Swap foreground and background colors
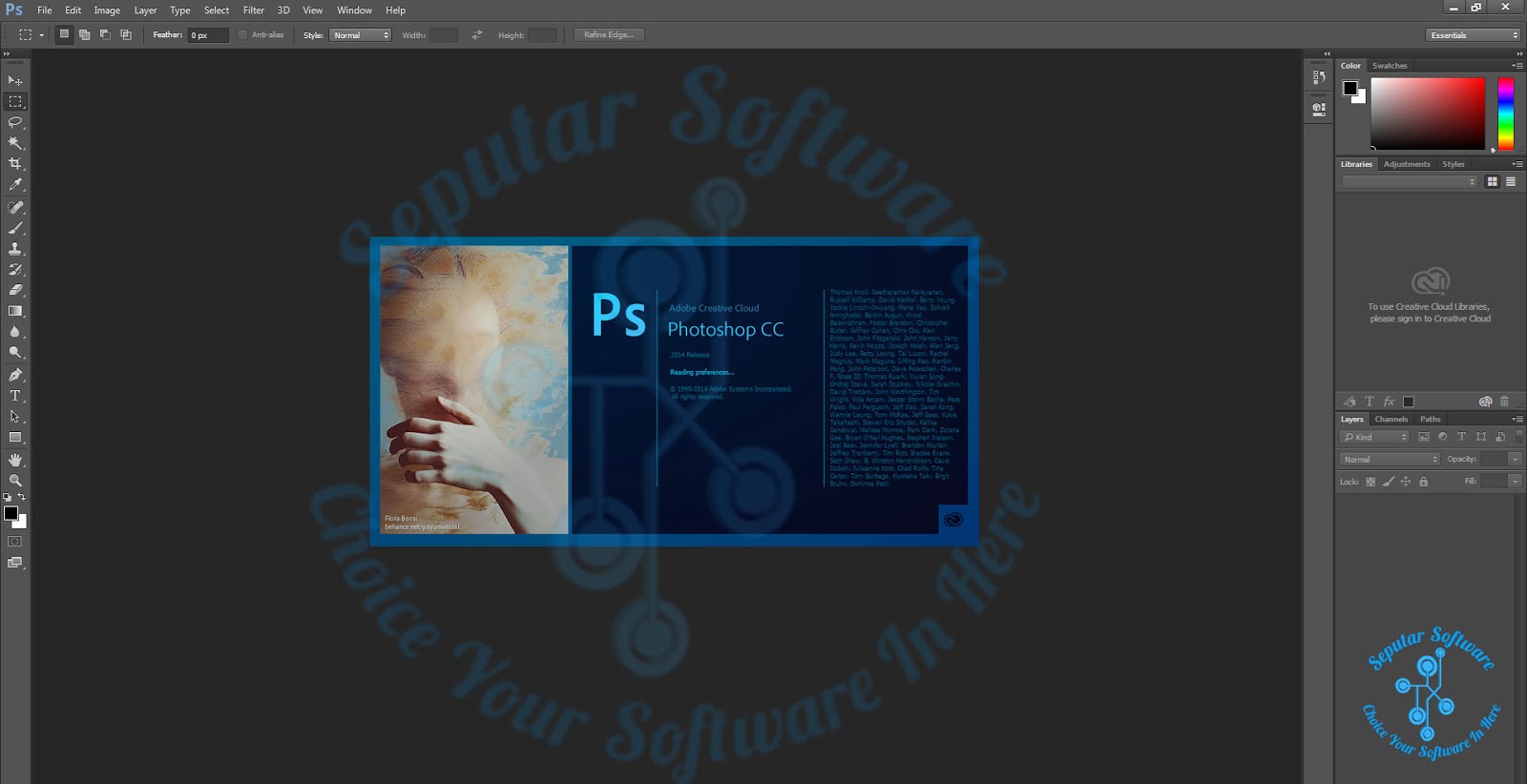Viewport: 1527px width, 784px height. click(x=22, y=497)
